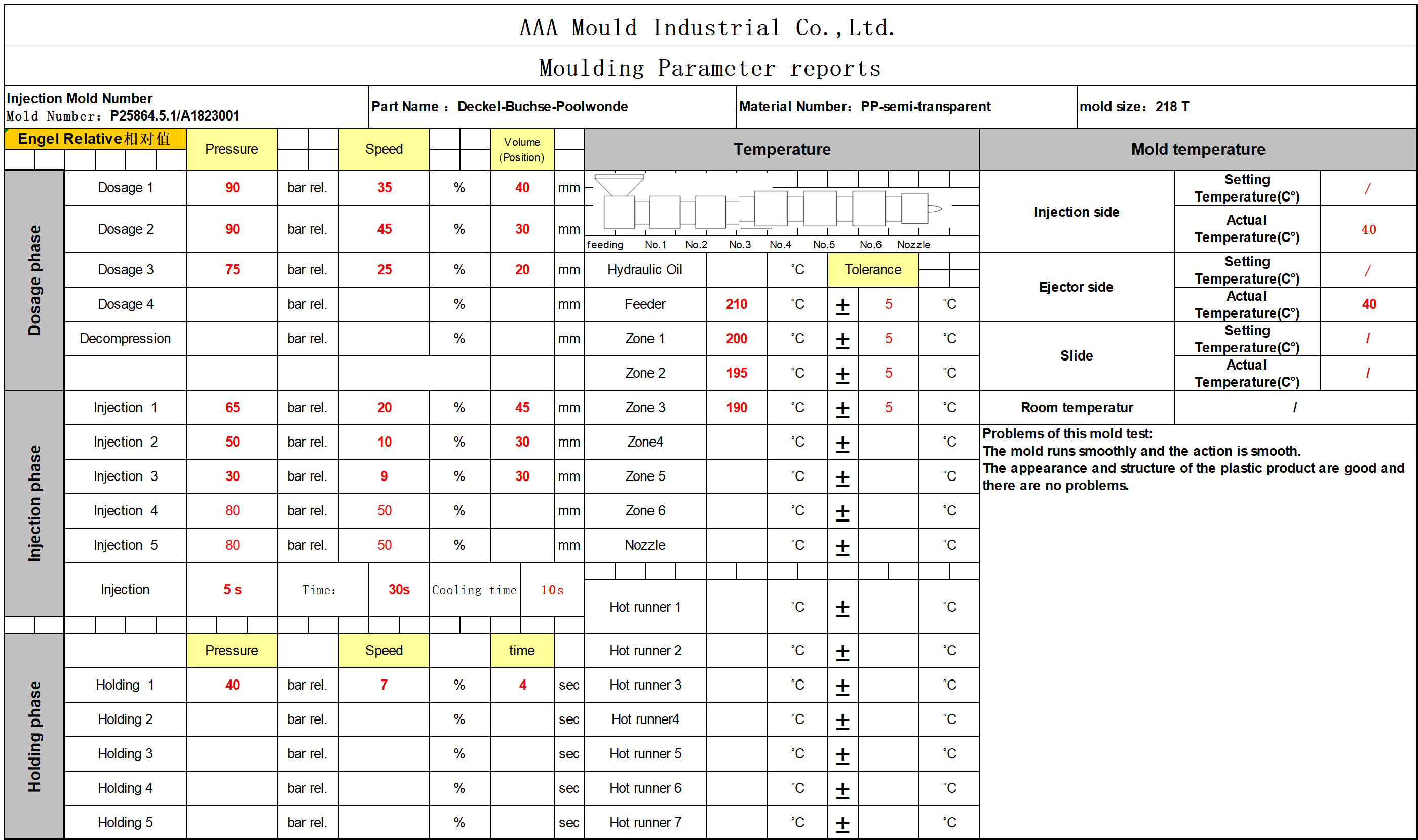1418x840 pixels.
Task: Select 'AAA Mould Industrial Co.,Ltd.' heading
Action: click(708, 27)
